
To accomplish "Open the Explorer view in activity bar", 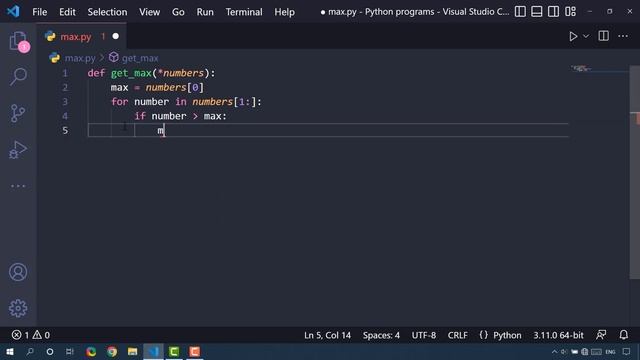I will click(x=18, y=41).
